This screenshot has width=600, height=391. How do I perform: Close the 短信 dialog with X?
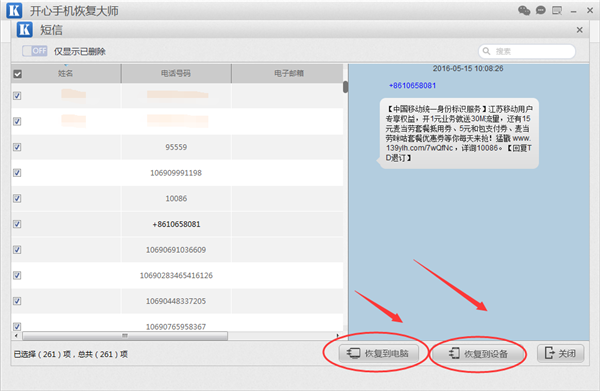579,30
